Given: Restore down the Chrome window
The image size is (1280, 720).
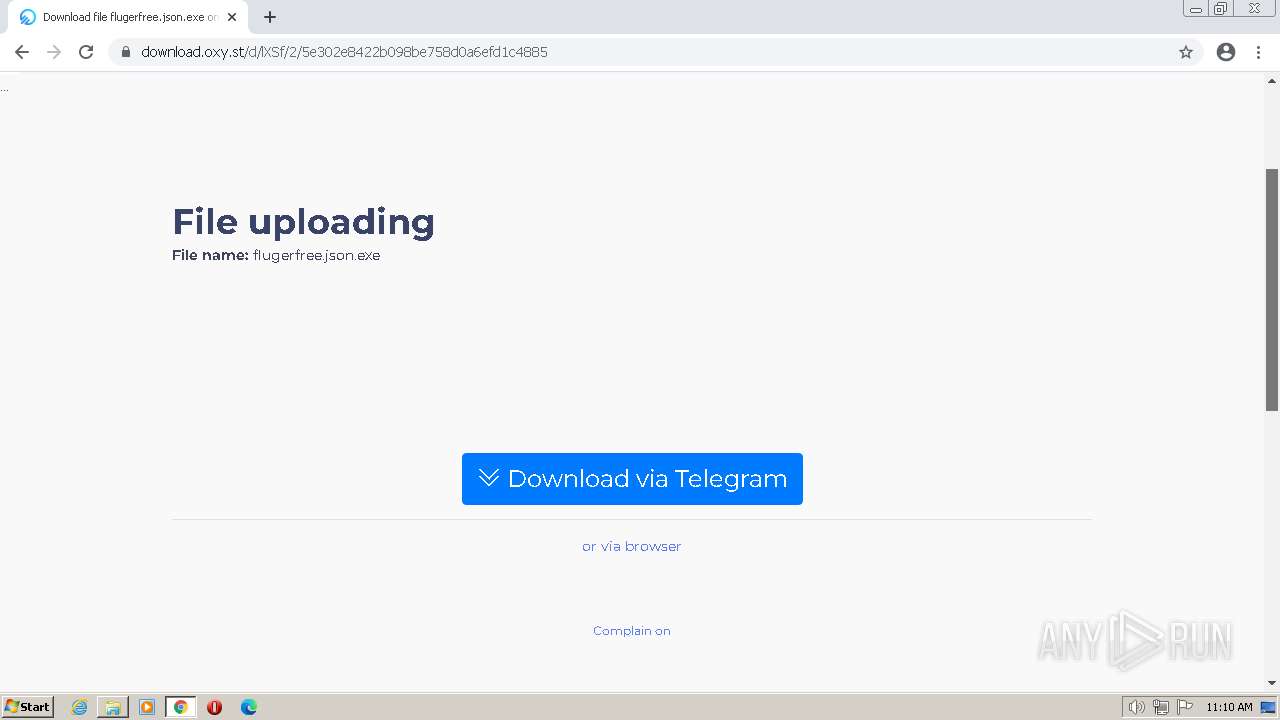Looking at the screenshot, I should pos(1221,9).
